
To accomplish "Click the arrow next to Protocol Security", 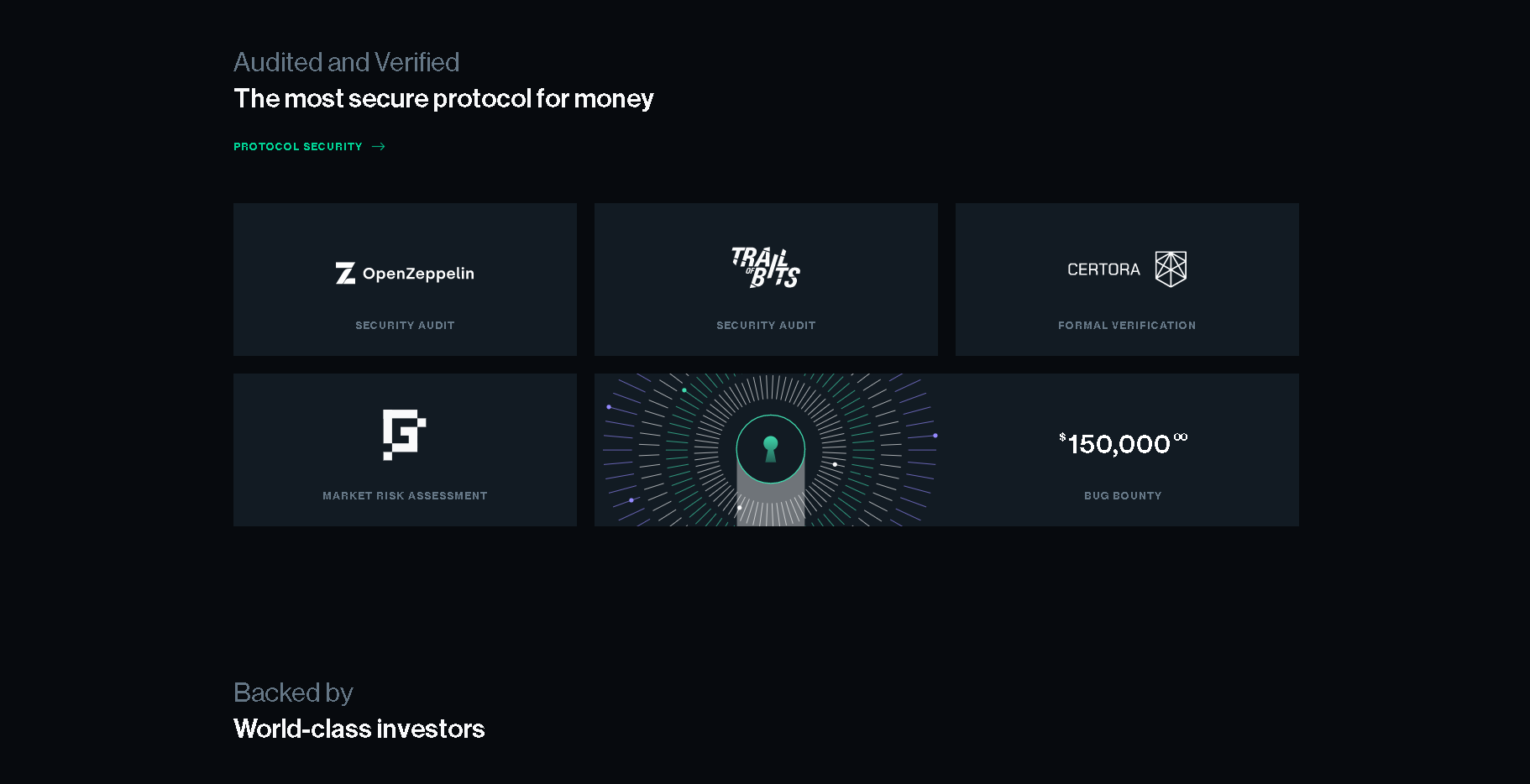I will coord(379,147).
